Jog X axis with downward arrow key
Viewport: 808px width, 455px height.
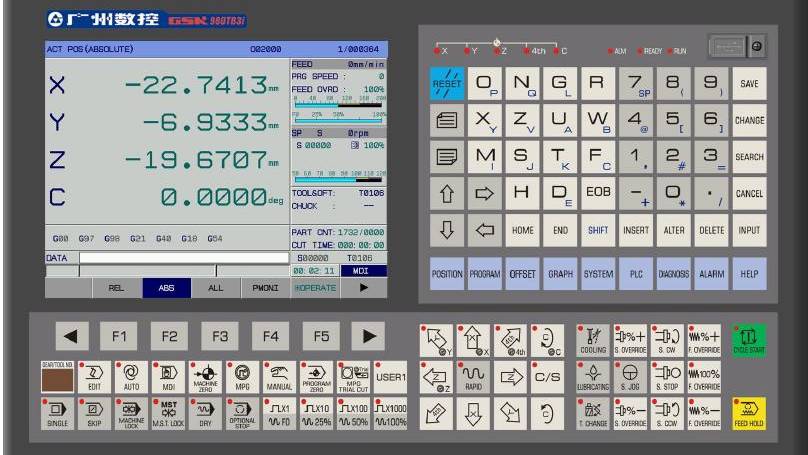474,413
